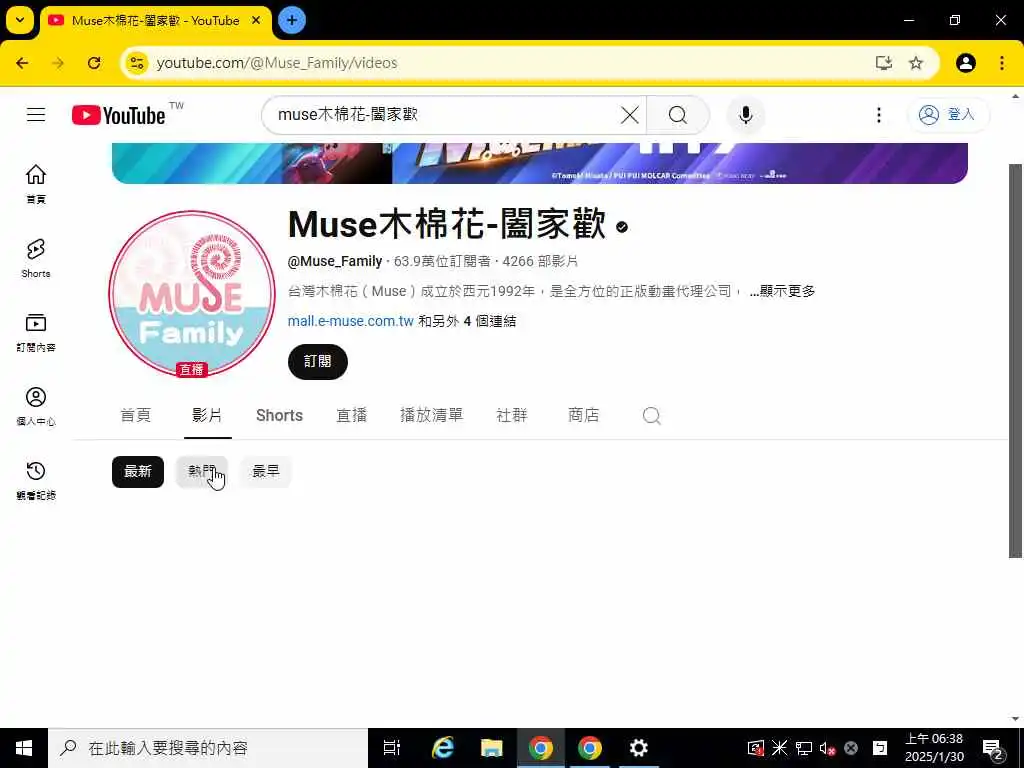Click the browser address bar URL
1024x768 pixels.
coord(277,63)
